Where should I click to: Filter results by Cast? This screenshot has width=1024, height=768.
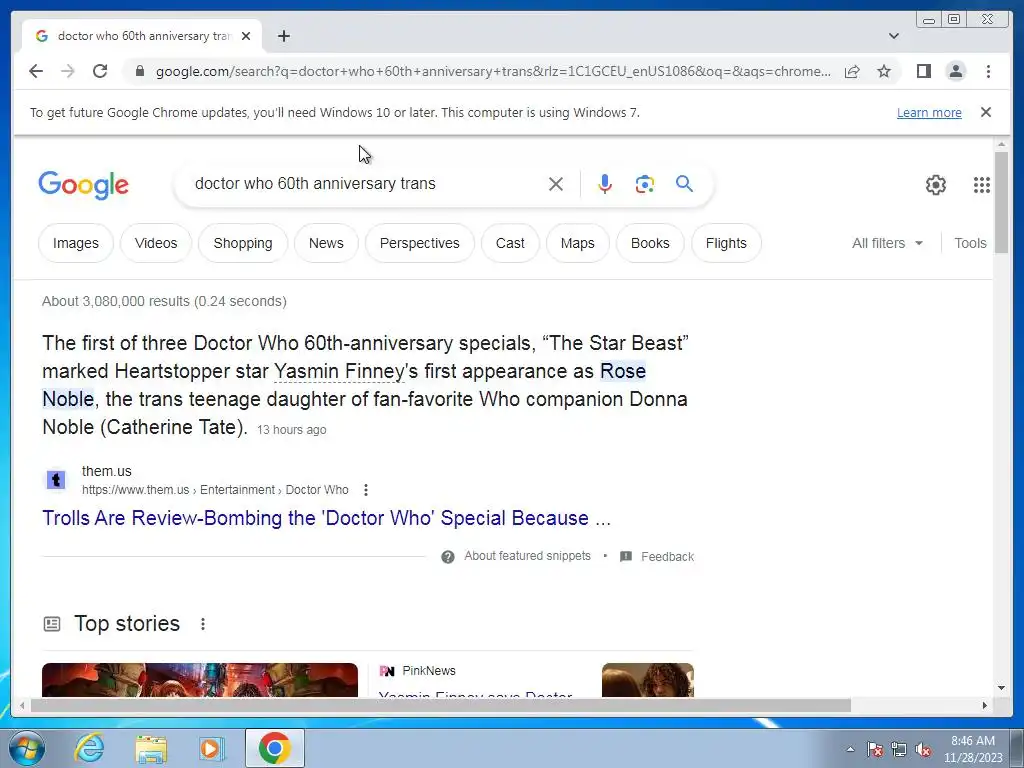coord(510,243)
